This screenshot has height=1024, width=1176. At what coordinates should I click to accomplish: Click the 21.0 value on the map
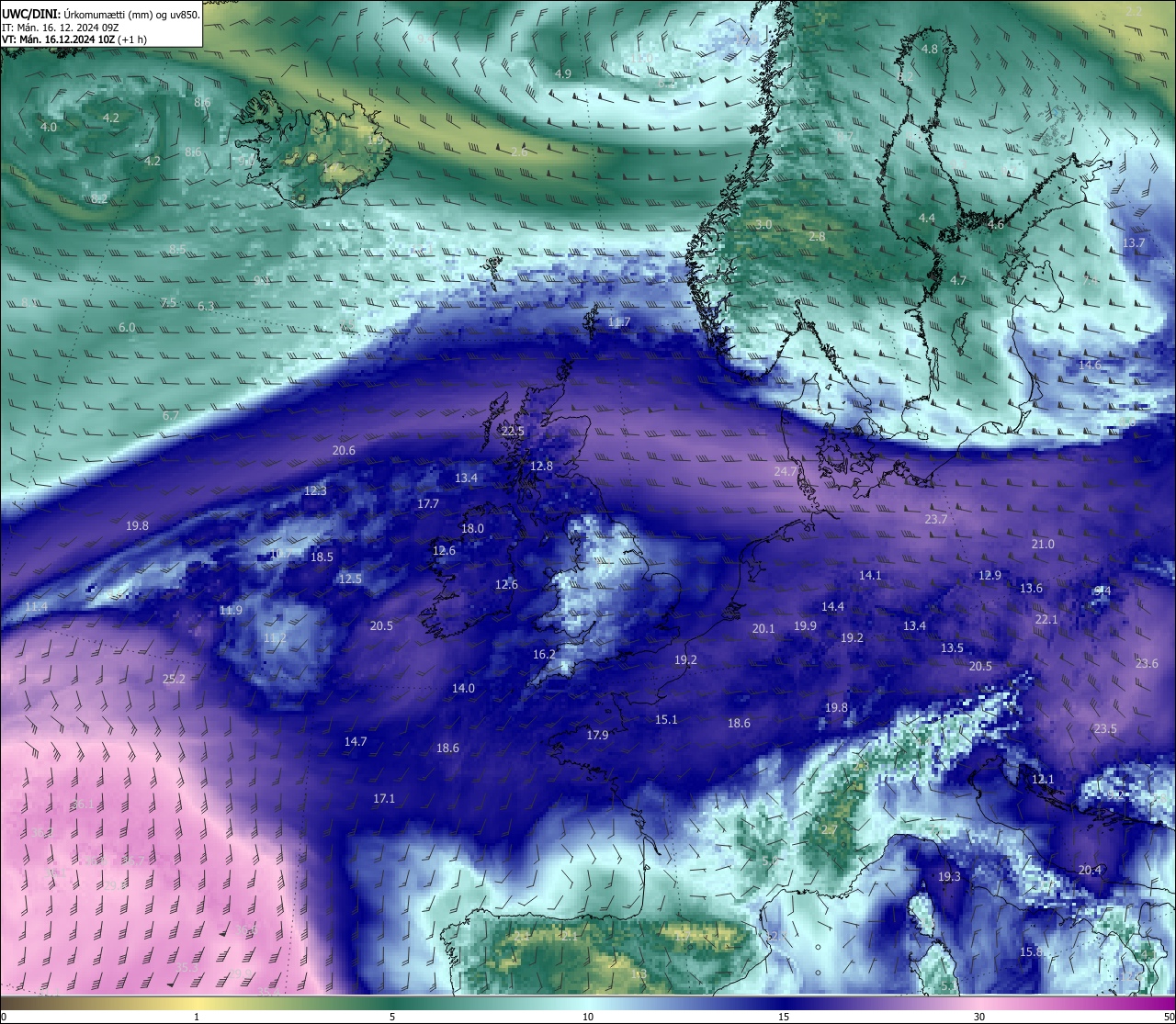1043,545
